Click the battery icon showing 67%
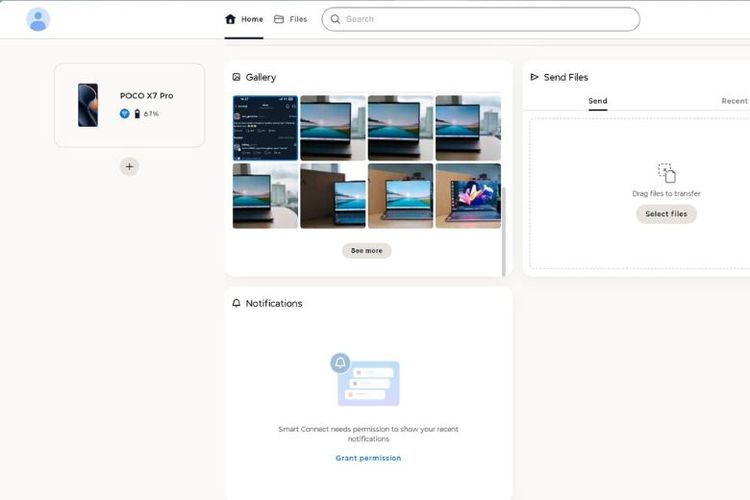 (x=137, y=113)
